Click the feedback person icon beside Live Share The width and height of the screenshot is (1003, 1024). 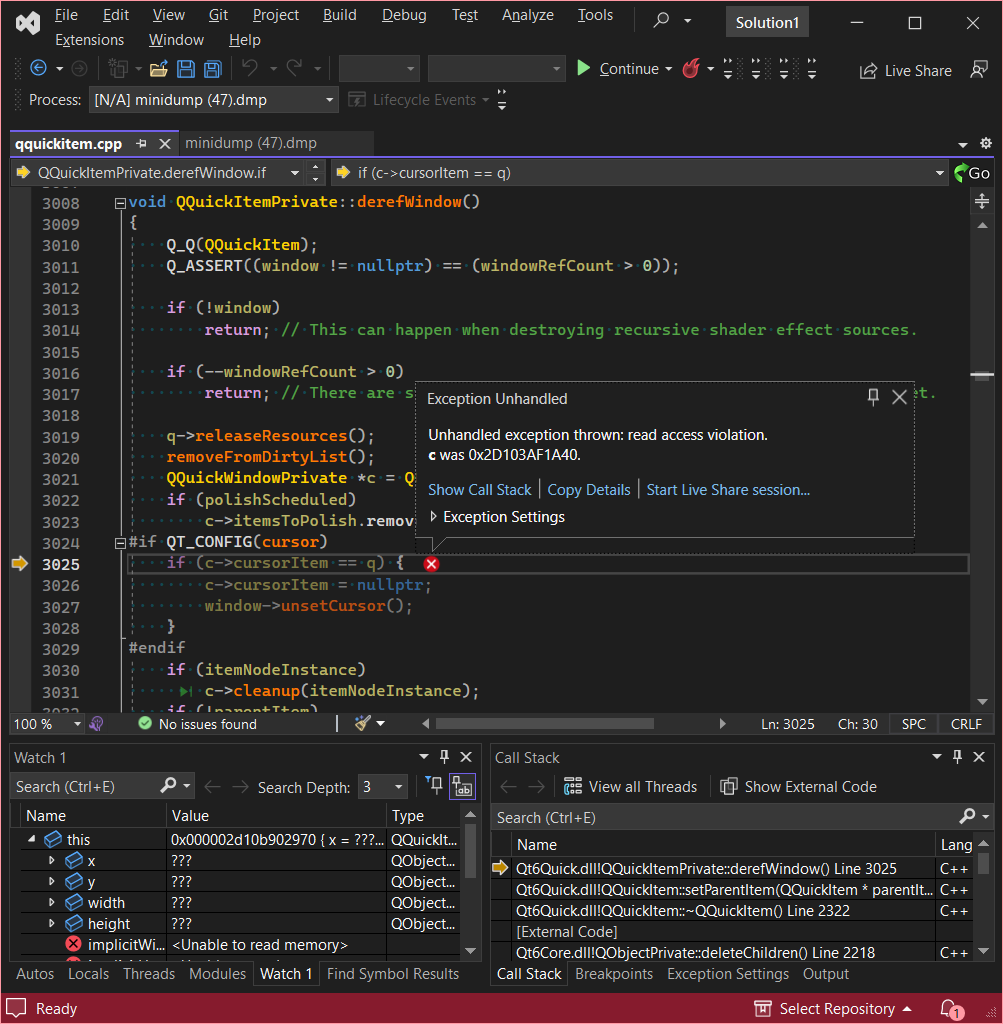pos(978,70)
